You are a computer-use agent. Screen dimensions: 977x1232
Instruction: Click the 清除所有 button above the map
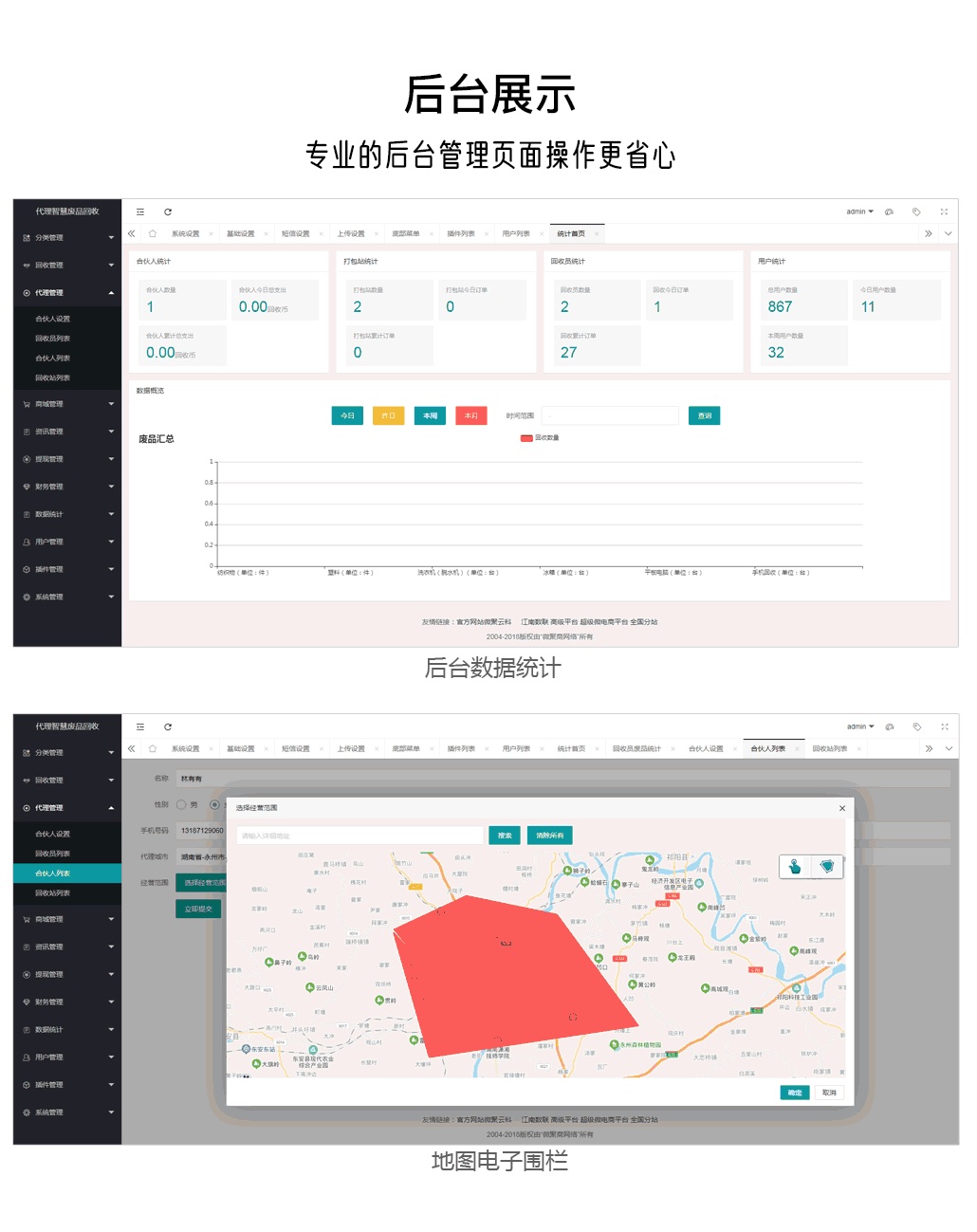(549, 836)
